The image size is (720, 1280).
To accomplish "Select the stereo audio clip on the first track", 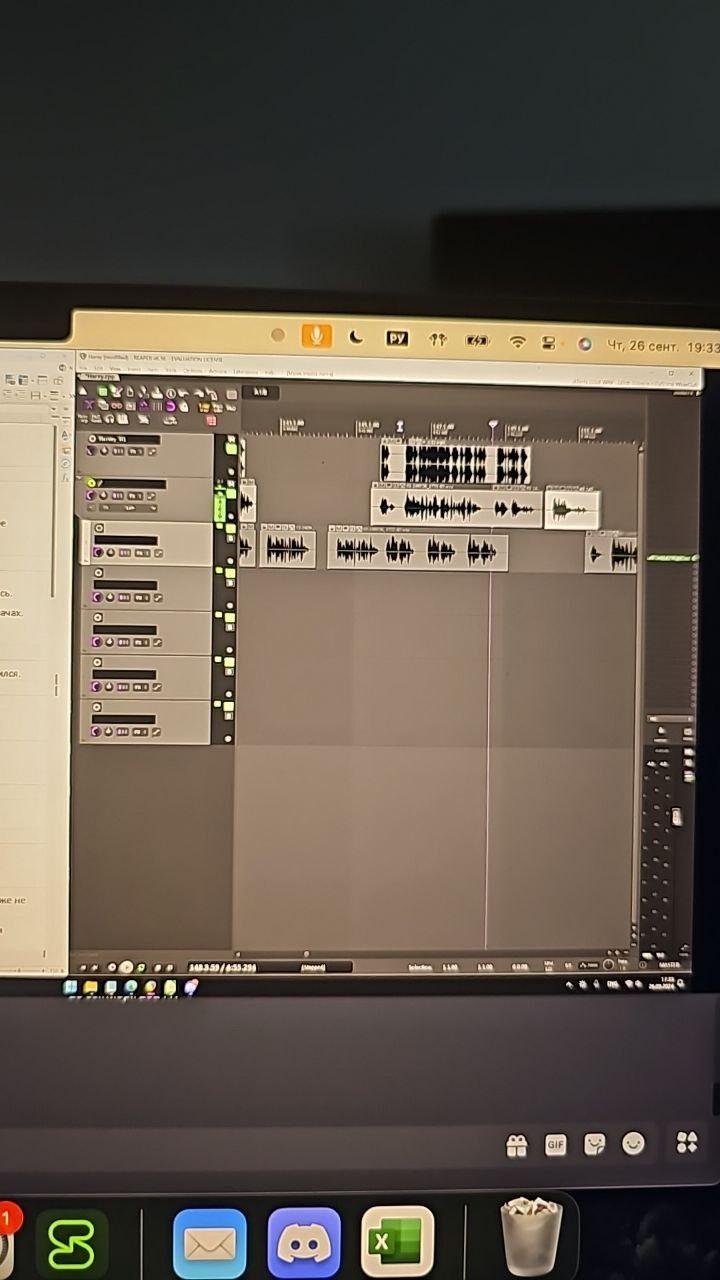I will point(455,464).
